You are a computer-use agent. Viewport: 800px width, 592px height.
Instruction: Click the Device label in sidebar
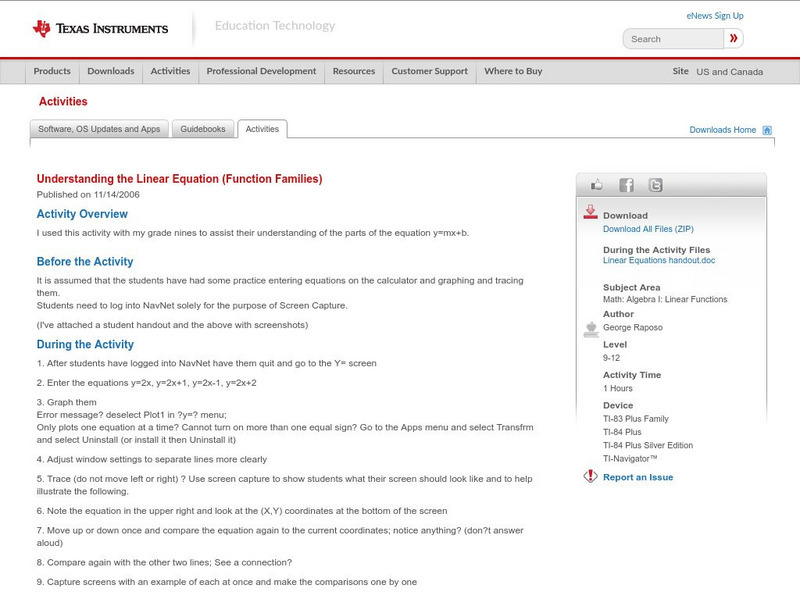[x=618, y=406]
